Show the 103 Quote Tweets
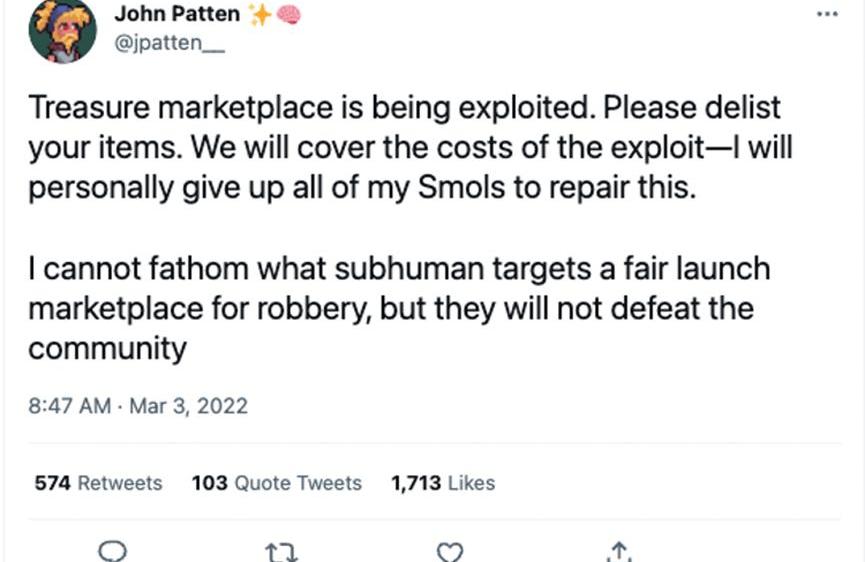Viewport: 865px width, 562px height. [276, 483]
